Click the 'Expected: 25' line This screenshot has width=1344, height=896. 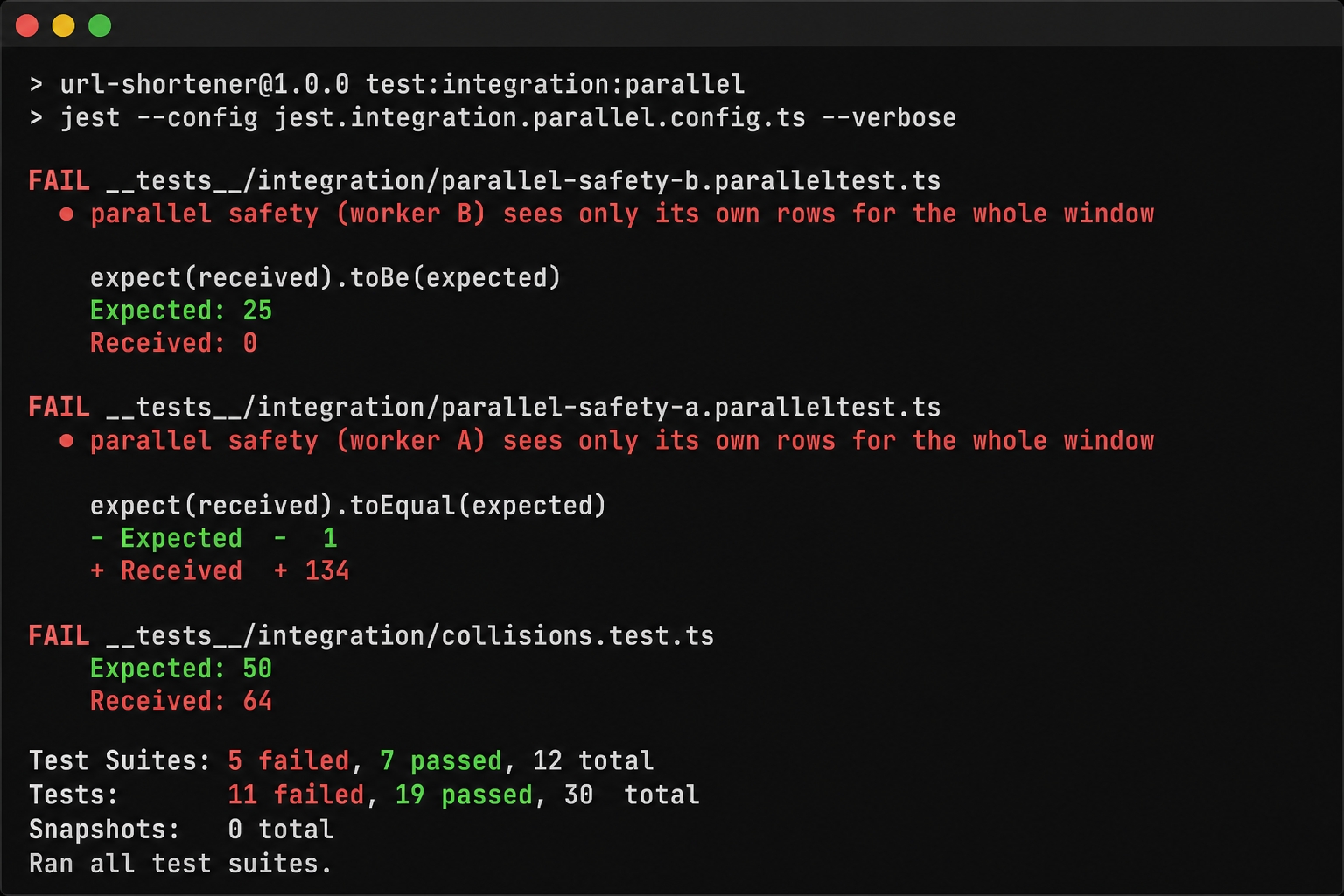click(x=181, y=310)
